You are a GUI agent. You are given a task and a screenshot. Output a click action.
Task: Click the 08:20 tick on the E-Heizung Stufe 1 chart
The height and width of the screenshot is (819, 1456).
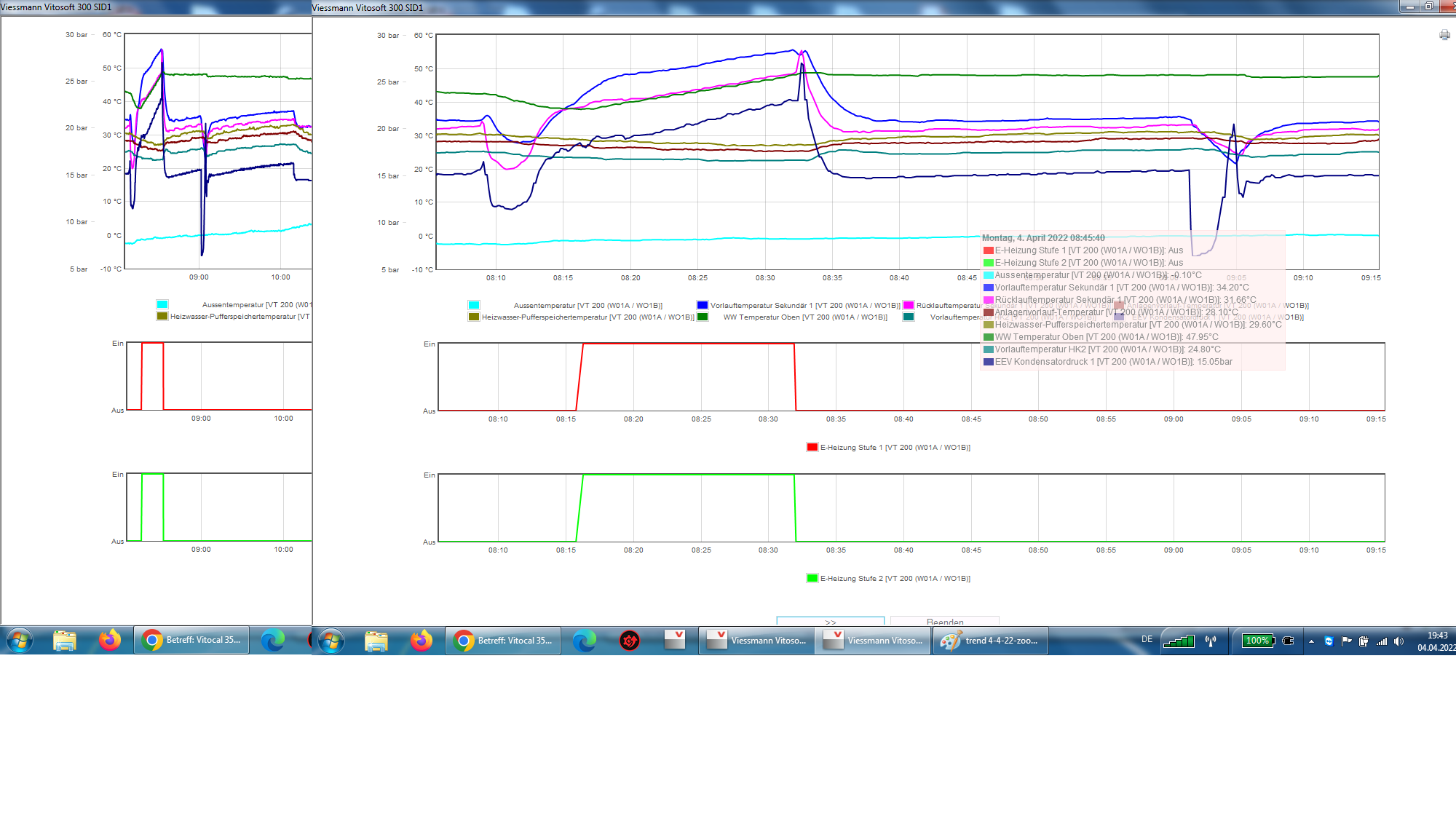pos(633,419)
